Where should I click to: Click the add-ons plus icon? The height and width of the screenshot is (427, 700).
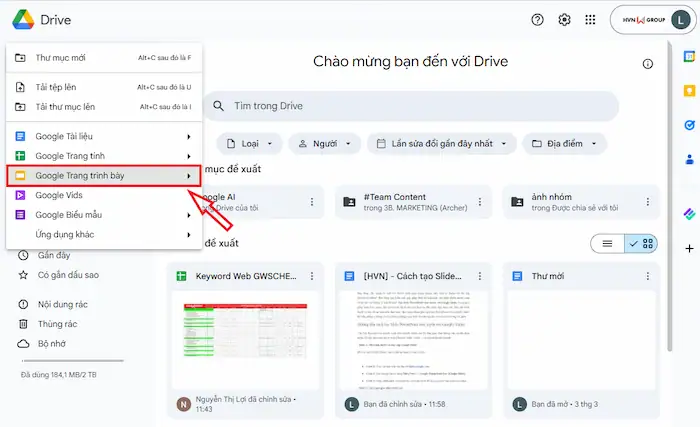(689, 248)
